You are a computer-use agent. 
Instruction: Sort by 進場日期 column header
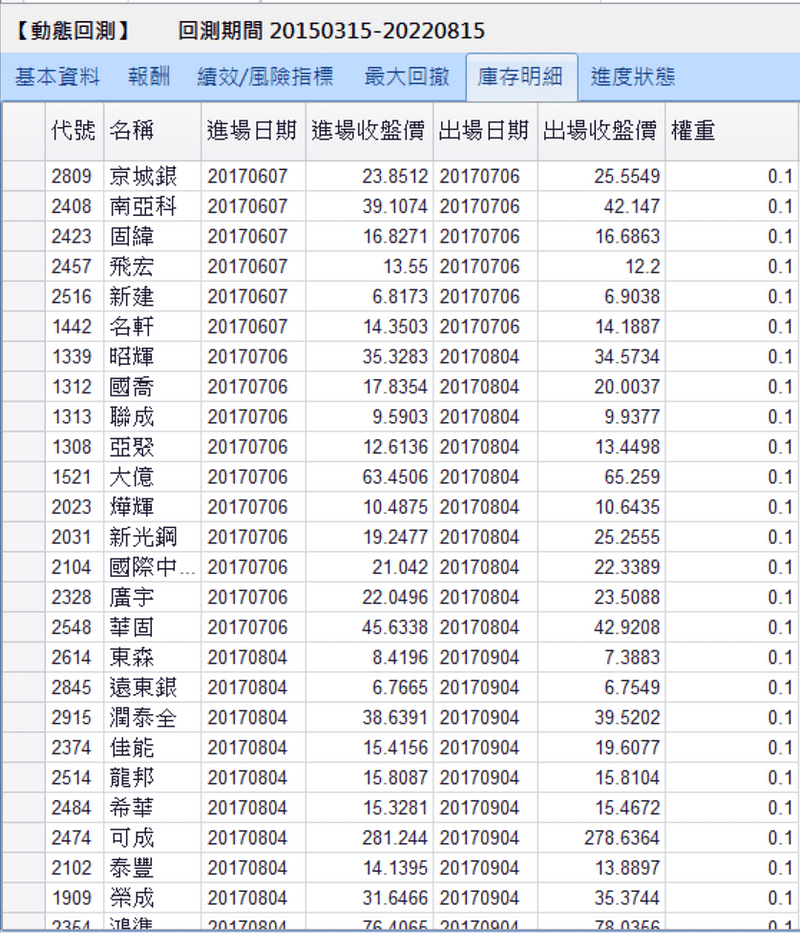[x=251, y=130]
